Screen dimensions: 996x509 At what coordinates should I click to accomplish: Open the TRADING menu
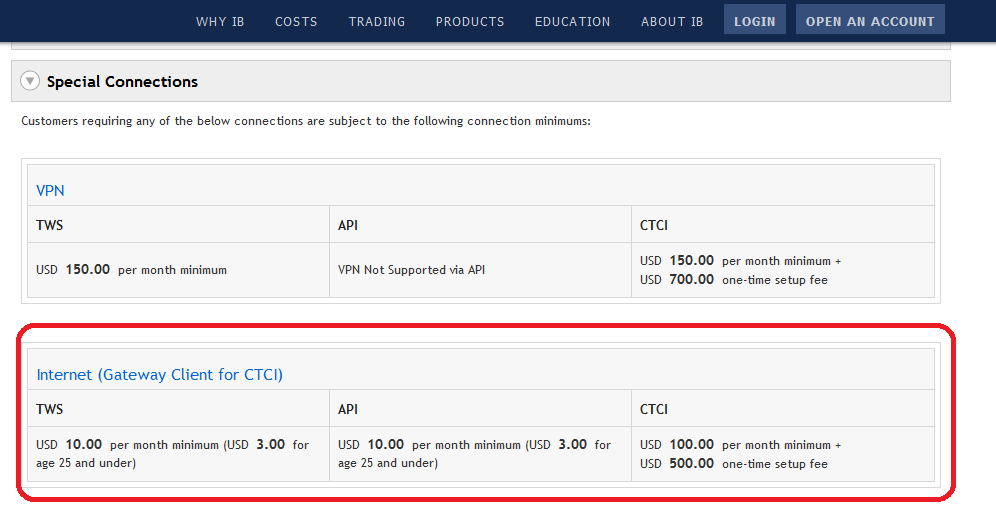pos(377,21)
